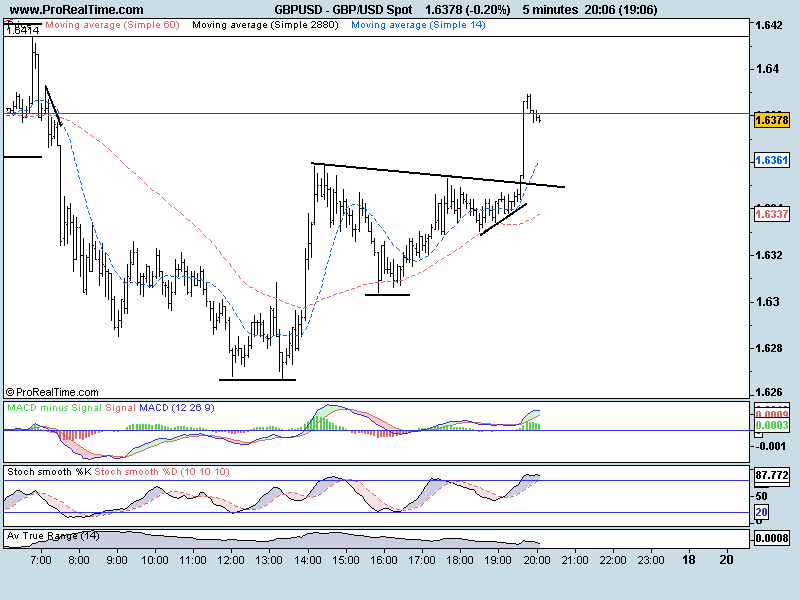Viewport: 800px width, 600px height.
Task: Select the Moving average (Simple 60) label
Action: coord(112,24)
